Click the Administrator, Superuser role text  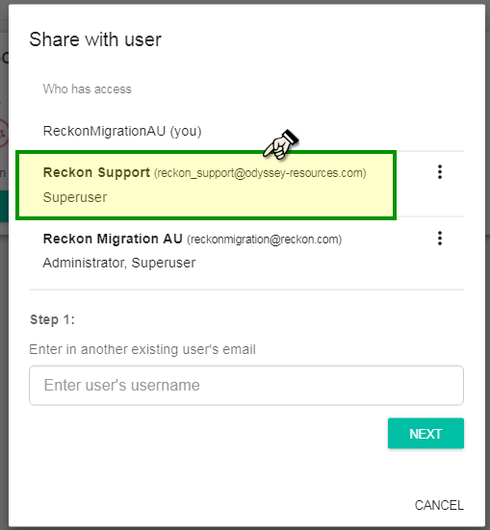click(119, 263)
